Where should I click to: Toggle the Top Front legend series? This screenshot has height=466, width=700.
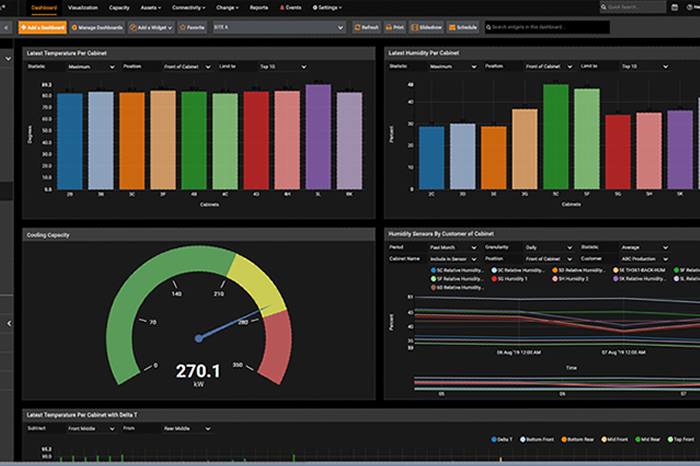click(x=681, y=440)
